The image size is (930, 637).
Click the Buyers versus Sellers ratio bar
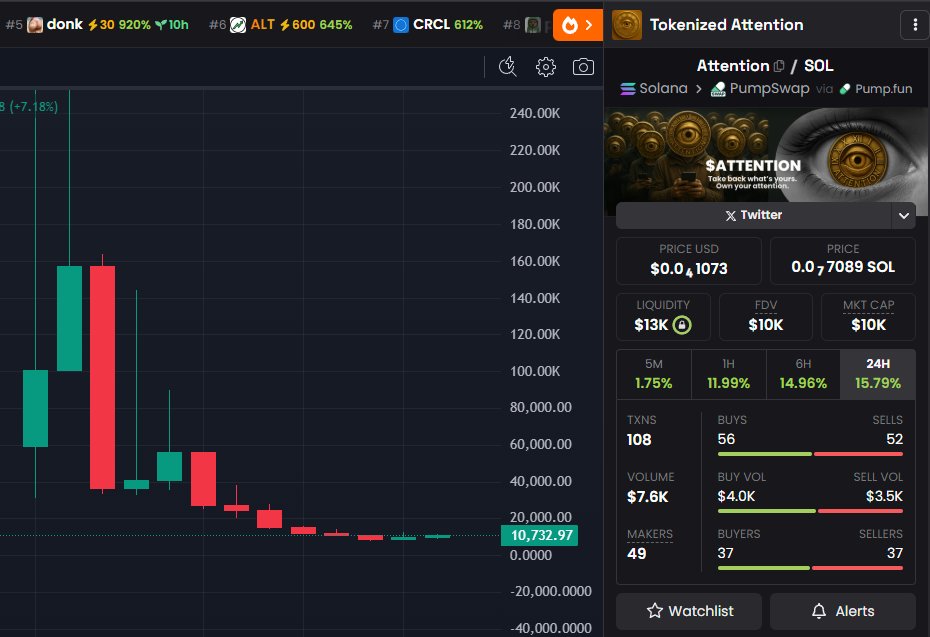[x=810, y=568]
